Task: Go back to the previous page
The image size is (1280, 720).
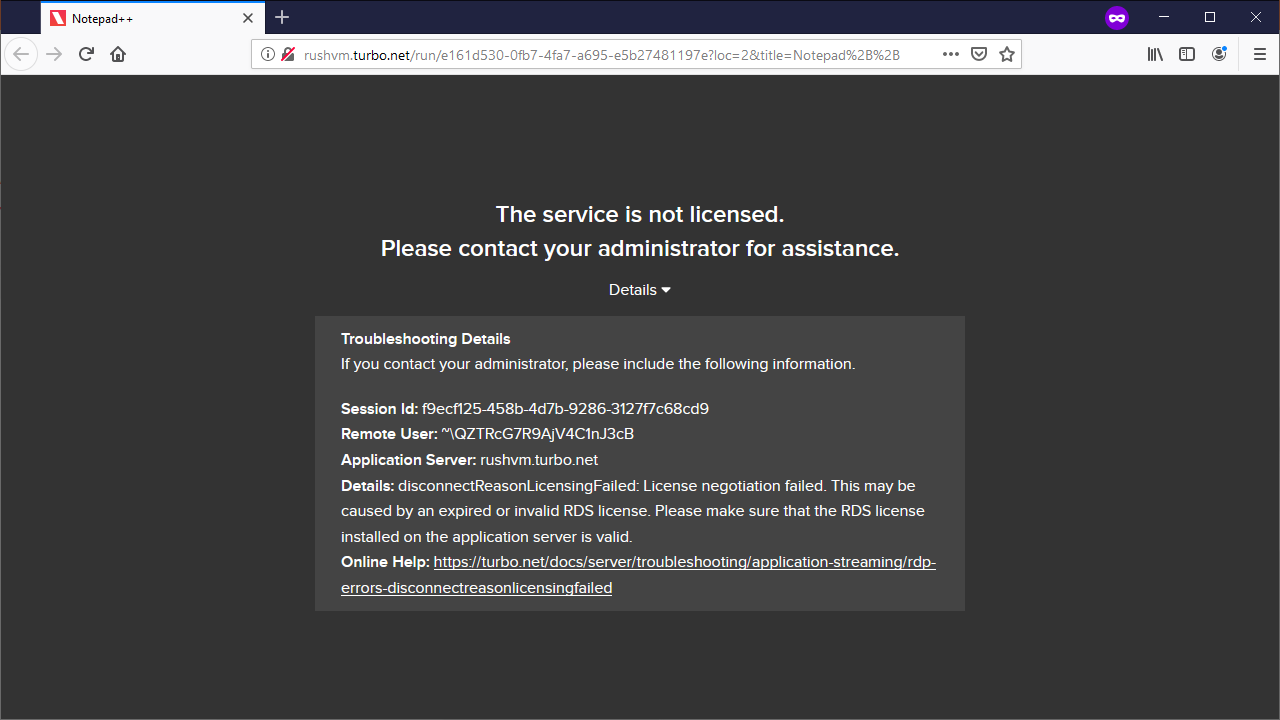Action: 21,54
